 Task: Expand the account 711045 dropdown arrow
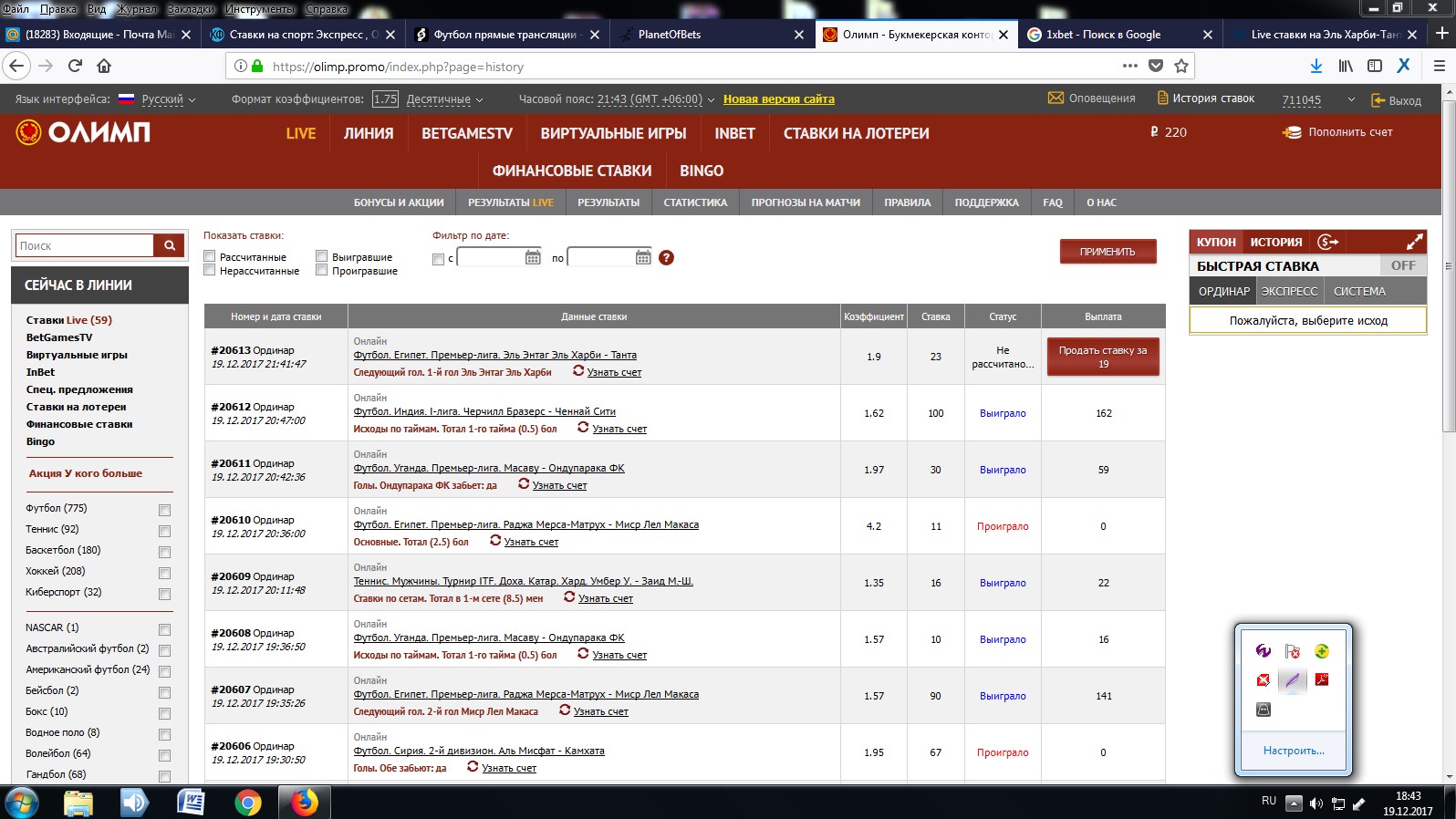point(1351,99)
